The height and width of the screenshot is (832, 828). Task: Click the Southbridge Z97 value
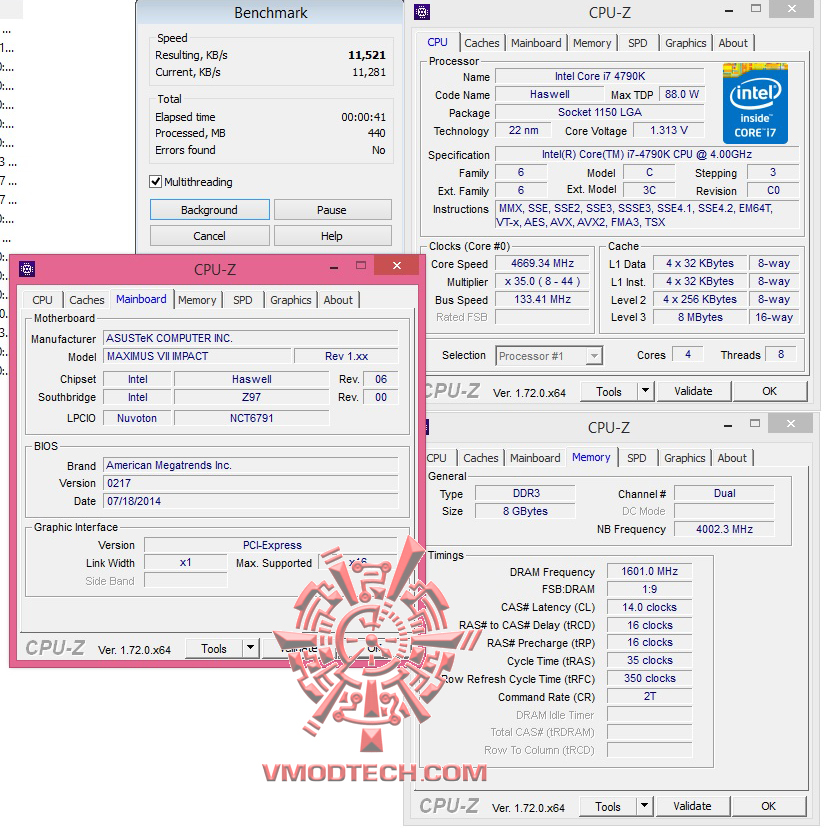click(x=252, y=397)
